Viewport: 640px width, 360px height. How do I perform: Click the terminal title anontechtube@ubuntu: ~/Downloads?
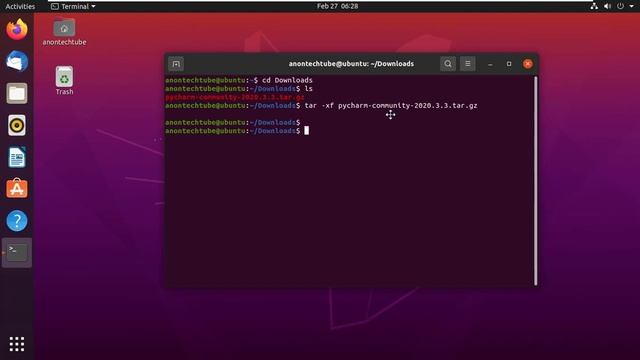pyautogui.click(x=351, y=64)
